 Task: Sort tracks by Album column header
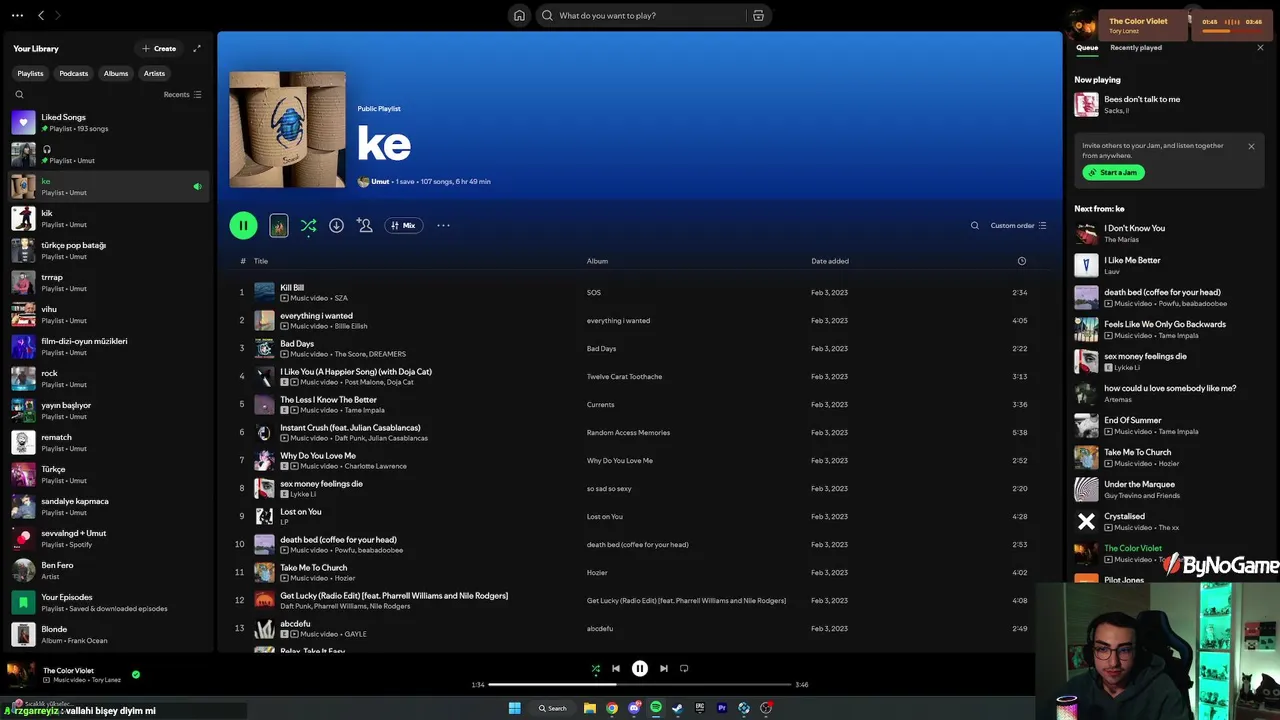click(597, 261)
